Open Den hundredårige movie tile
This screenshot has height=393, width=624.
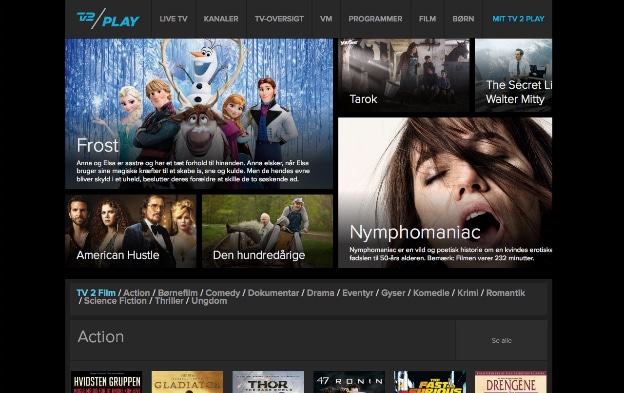pyautogui.click(x=267, y=231)
